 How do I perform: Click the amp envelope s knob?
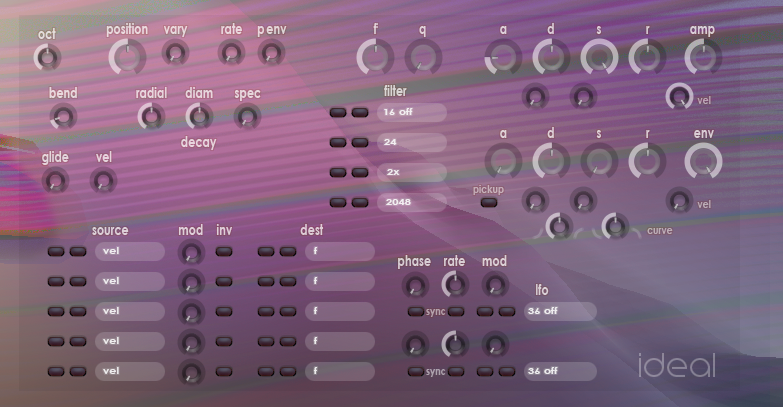click(599, 56)
